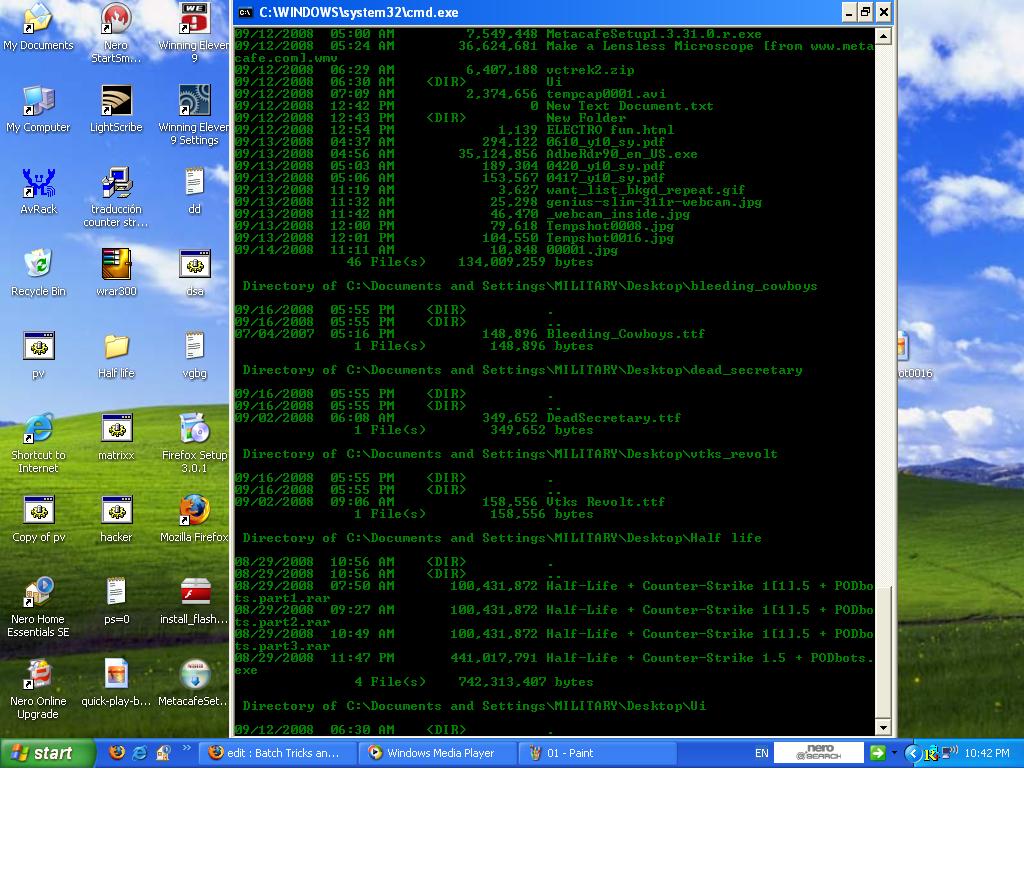1024x886 pixels.
Task: Switch to Windows Media Player in taskbar
Action: pos(438,753)
